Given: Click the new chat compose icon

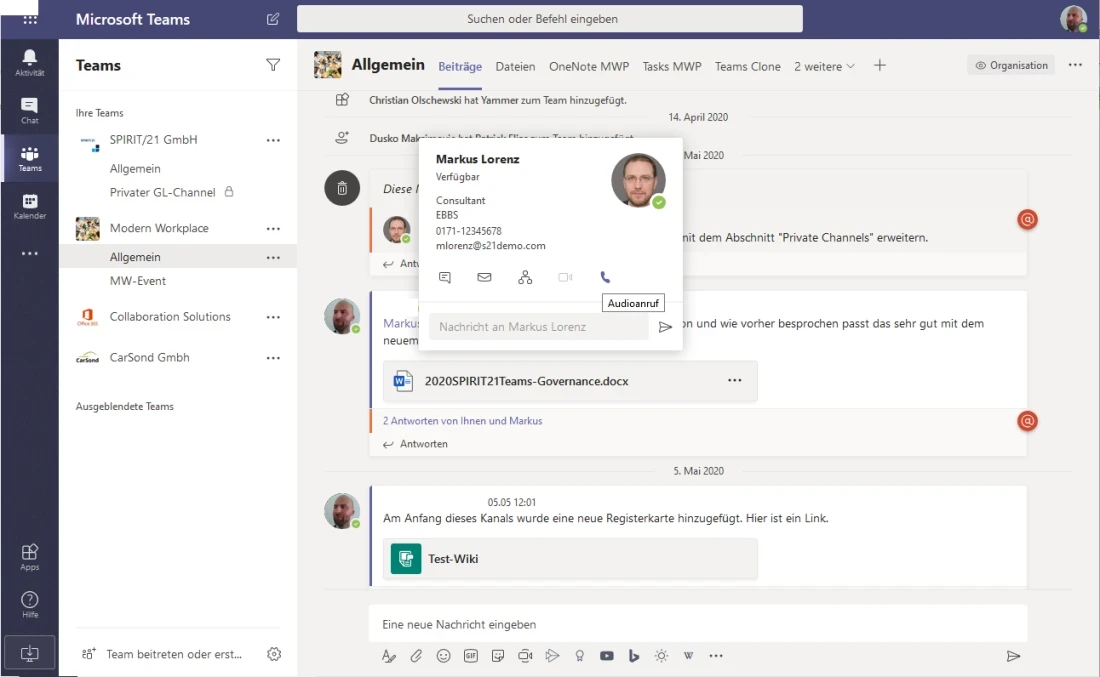Looking at the screenshot, I should pyautogui.click(x=274, y=19).
